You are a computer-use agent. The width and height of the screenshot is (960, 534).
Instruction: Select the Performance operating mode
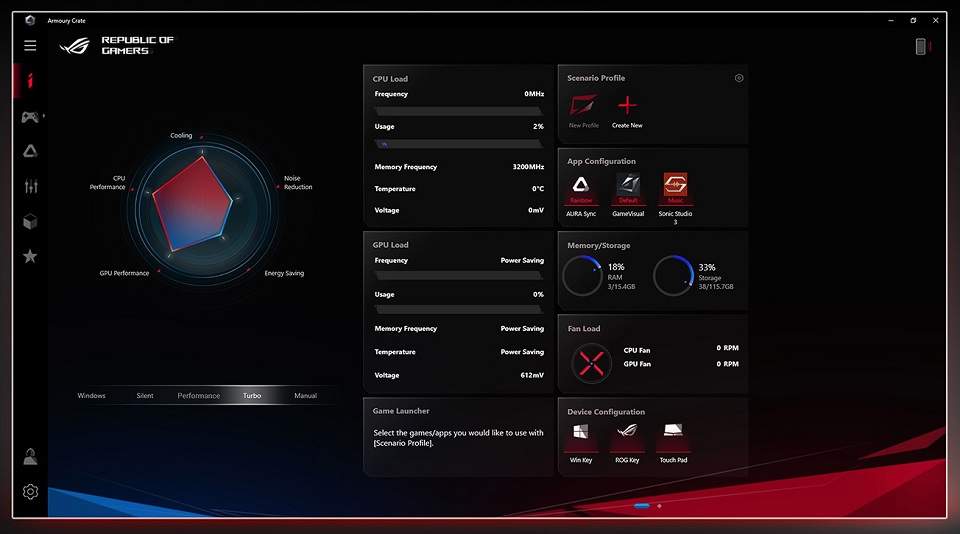point(198,396)
